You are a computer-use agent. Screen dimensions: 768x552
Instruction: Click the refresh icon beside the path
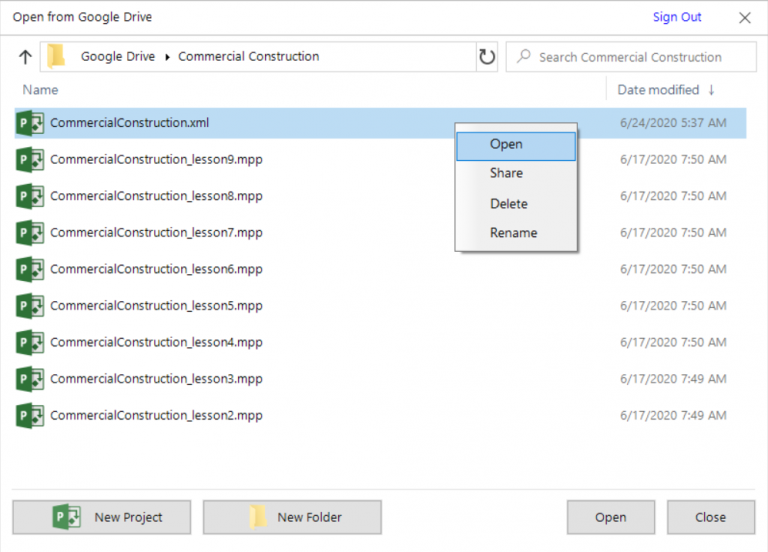[x=487, y=57]
